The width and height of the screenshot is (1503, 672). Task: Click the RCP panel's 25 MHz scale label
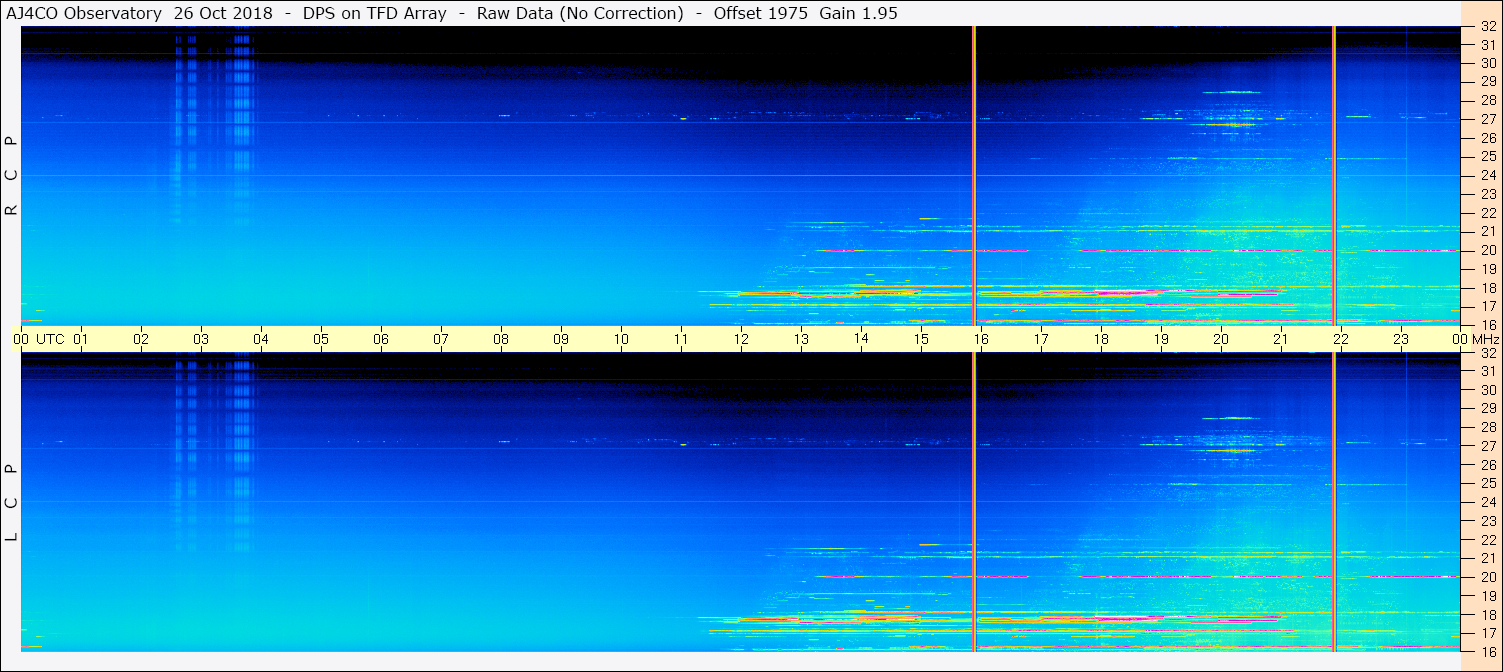point(1488,157)
